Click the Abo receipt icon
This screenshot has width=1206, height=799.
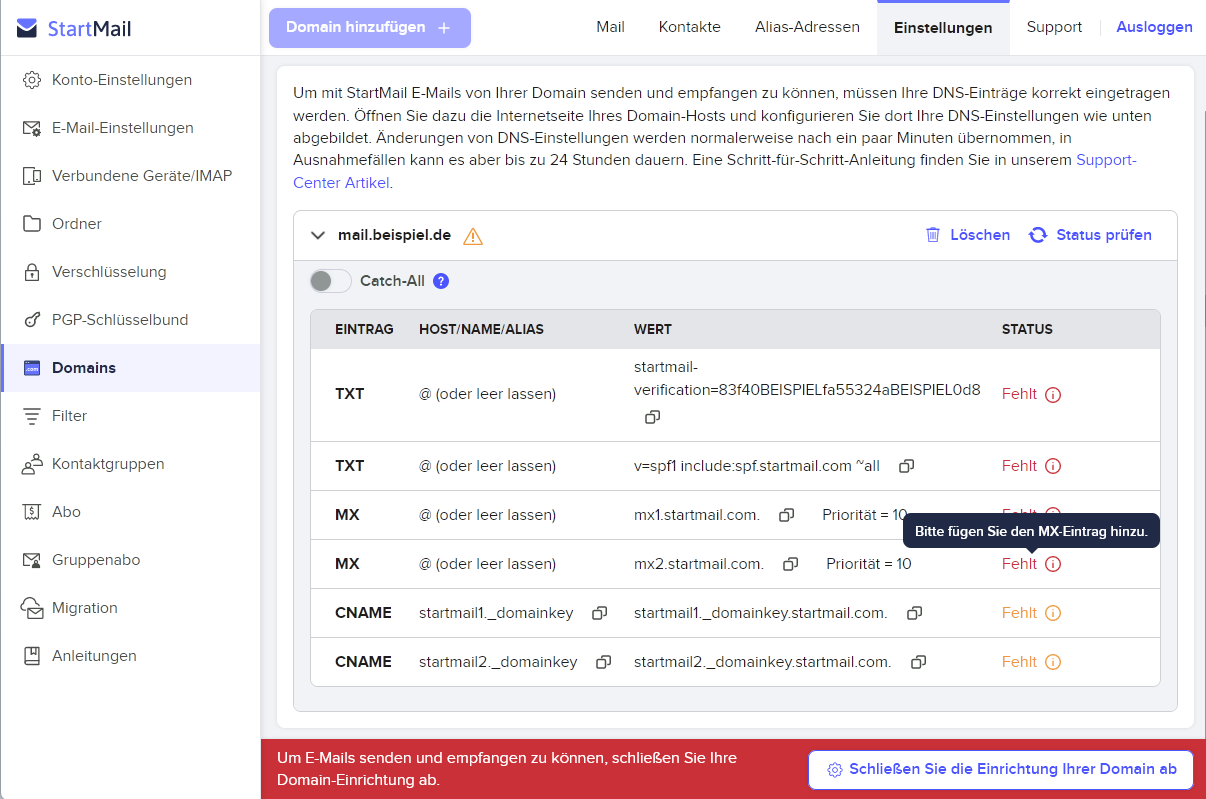32,512
